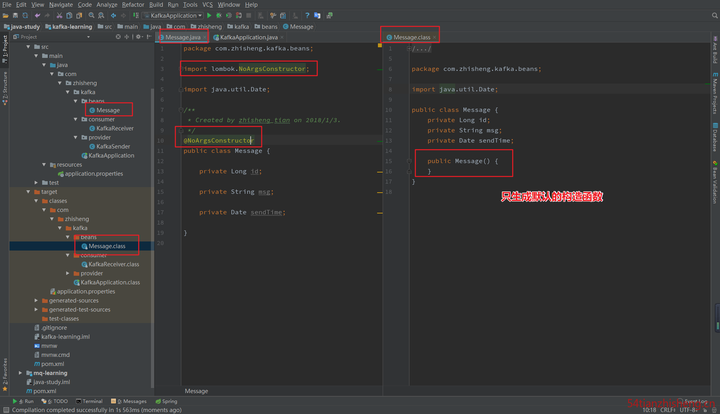Click the Undo toolbar icon
The height and width of the screenshot is (414, 720).
(x=38, y=16)
